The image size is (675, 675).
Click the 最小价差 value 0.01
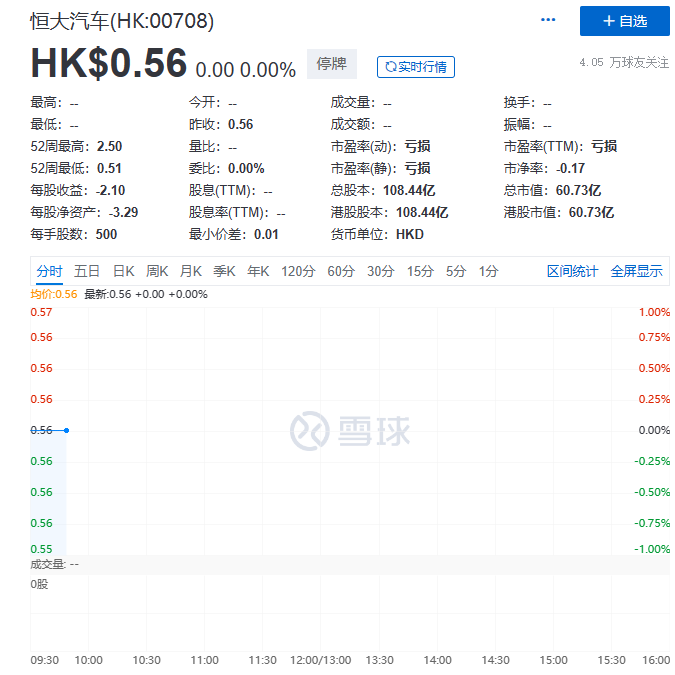pyautogui.click(x=266, y=234)
